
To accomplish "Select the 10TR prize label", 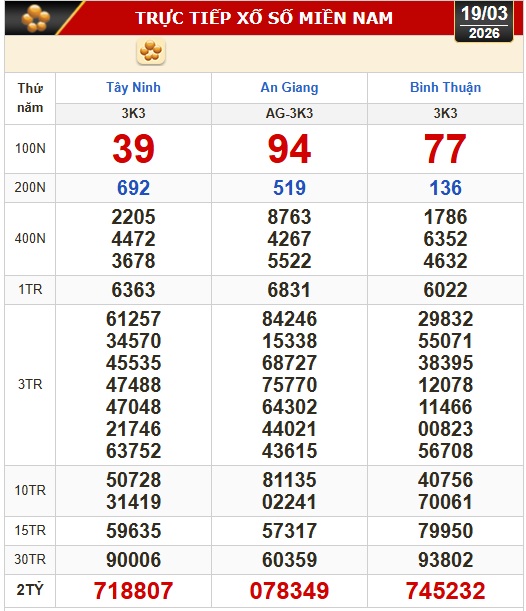I will [30, 490].
